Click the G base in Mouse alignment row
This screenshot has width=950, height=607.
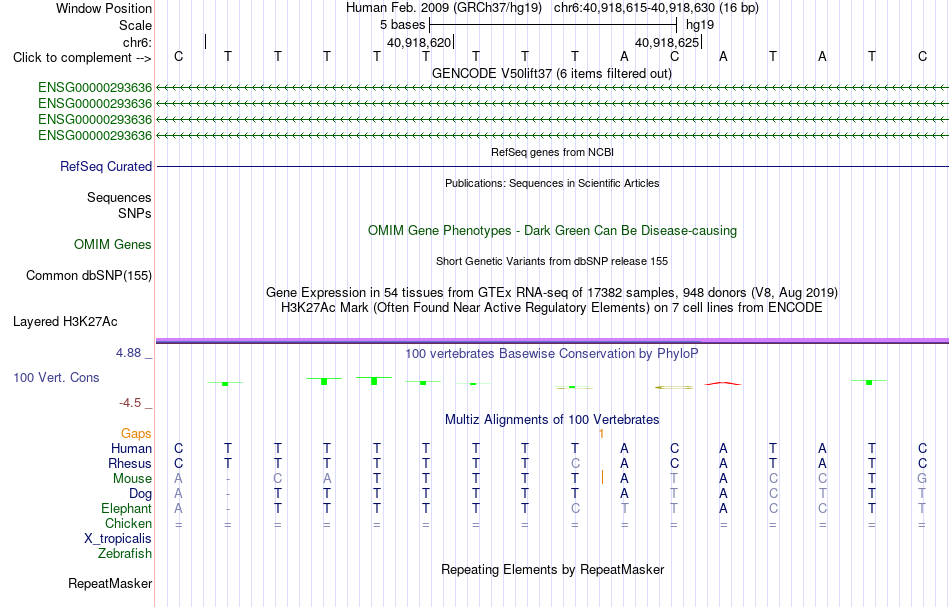(922, 479)
